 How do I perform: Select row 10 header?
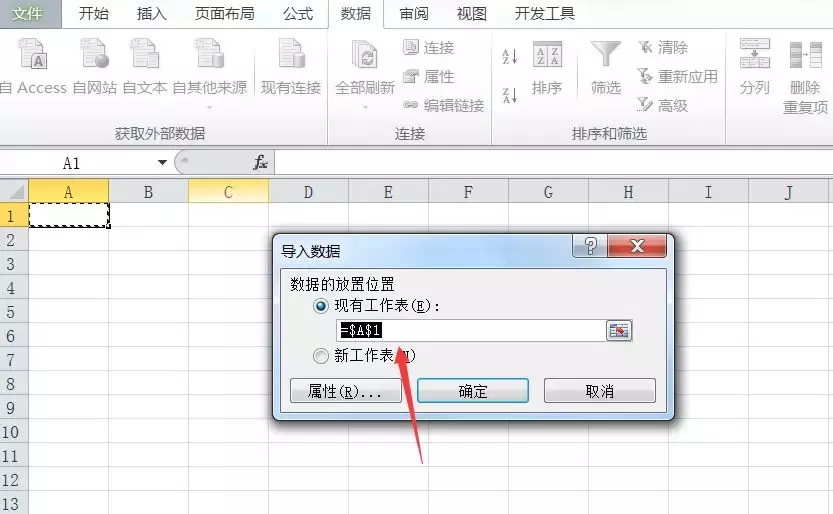click(14, 432)
